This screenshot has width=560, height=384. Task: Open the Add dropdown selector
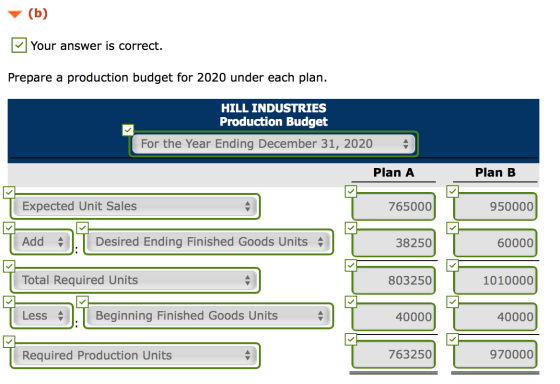[x=41, y=242]
